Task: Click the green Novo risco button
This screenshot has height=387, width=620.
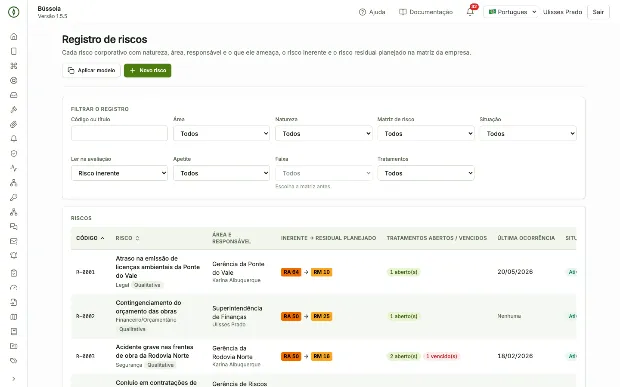Action: [x=147, y=70]
